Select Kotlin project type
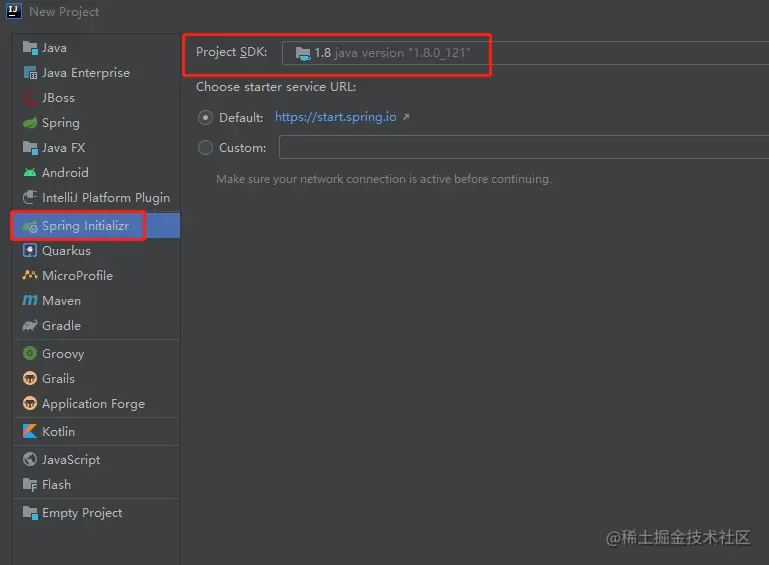This screenshot has height=565, width=769. click(96, 431)
